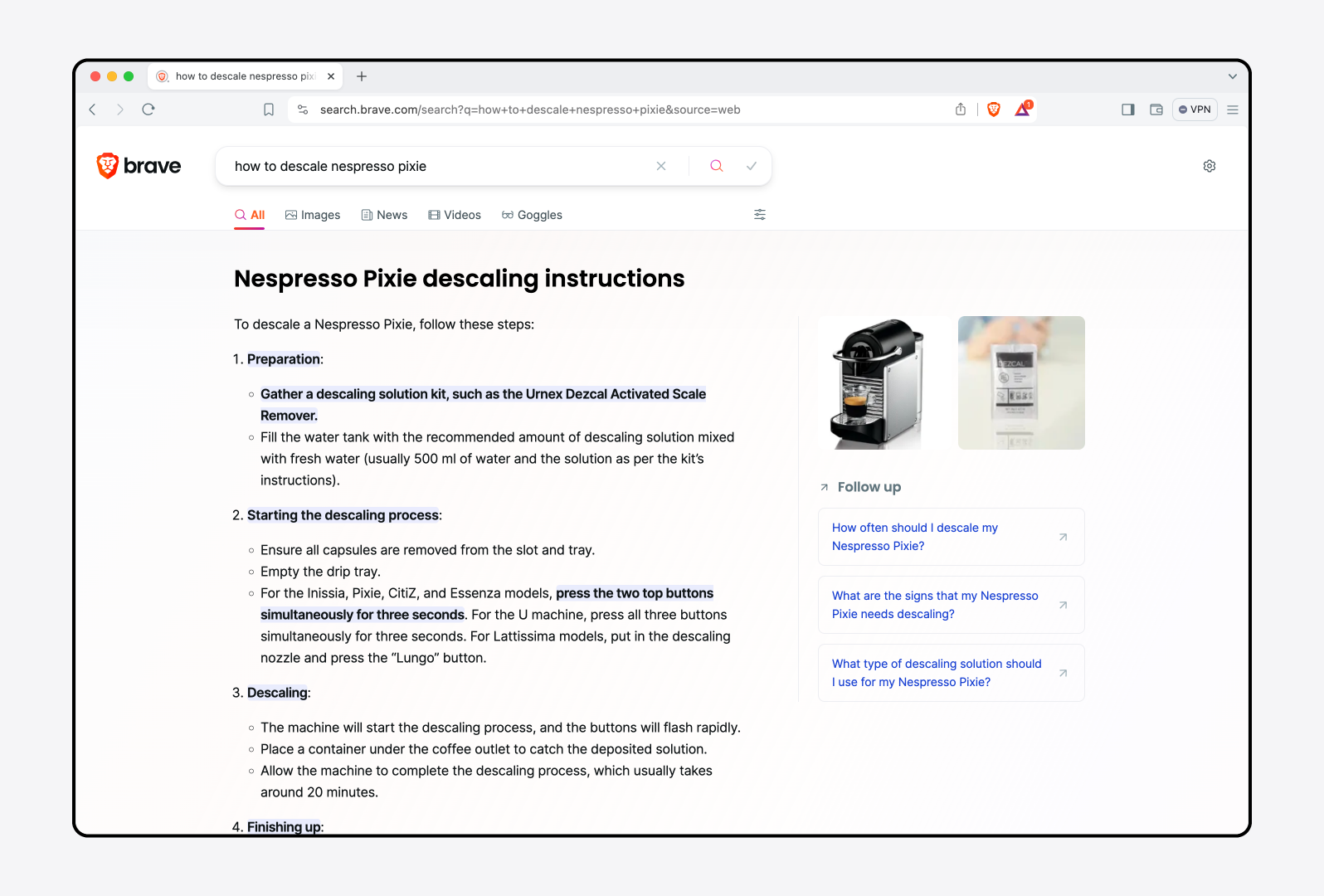1324x896 pixels.
Task: Click the 'Starting the descaling process' step heading
Action: [x=343, y=515]
